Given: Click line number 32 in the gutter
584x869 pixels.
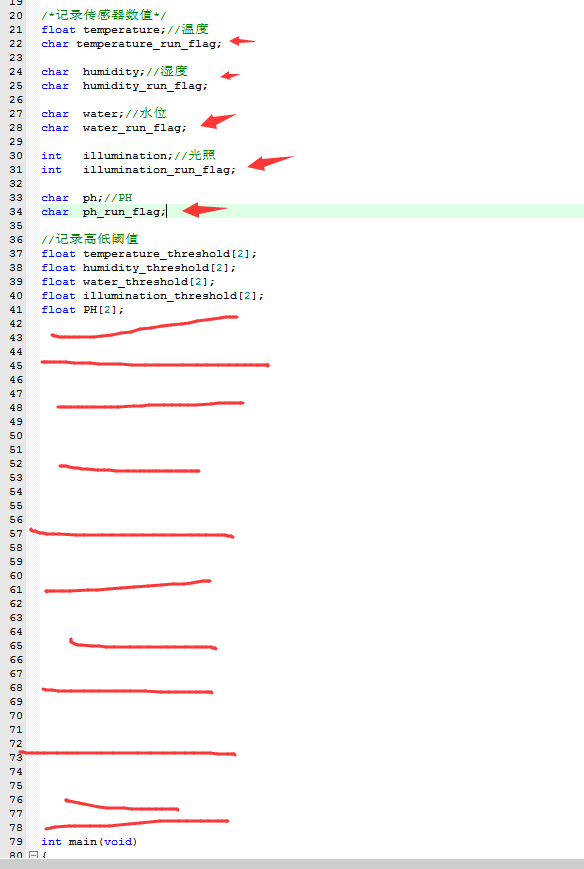Looking at the screenshot, I should click(16, 184).
